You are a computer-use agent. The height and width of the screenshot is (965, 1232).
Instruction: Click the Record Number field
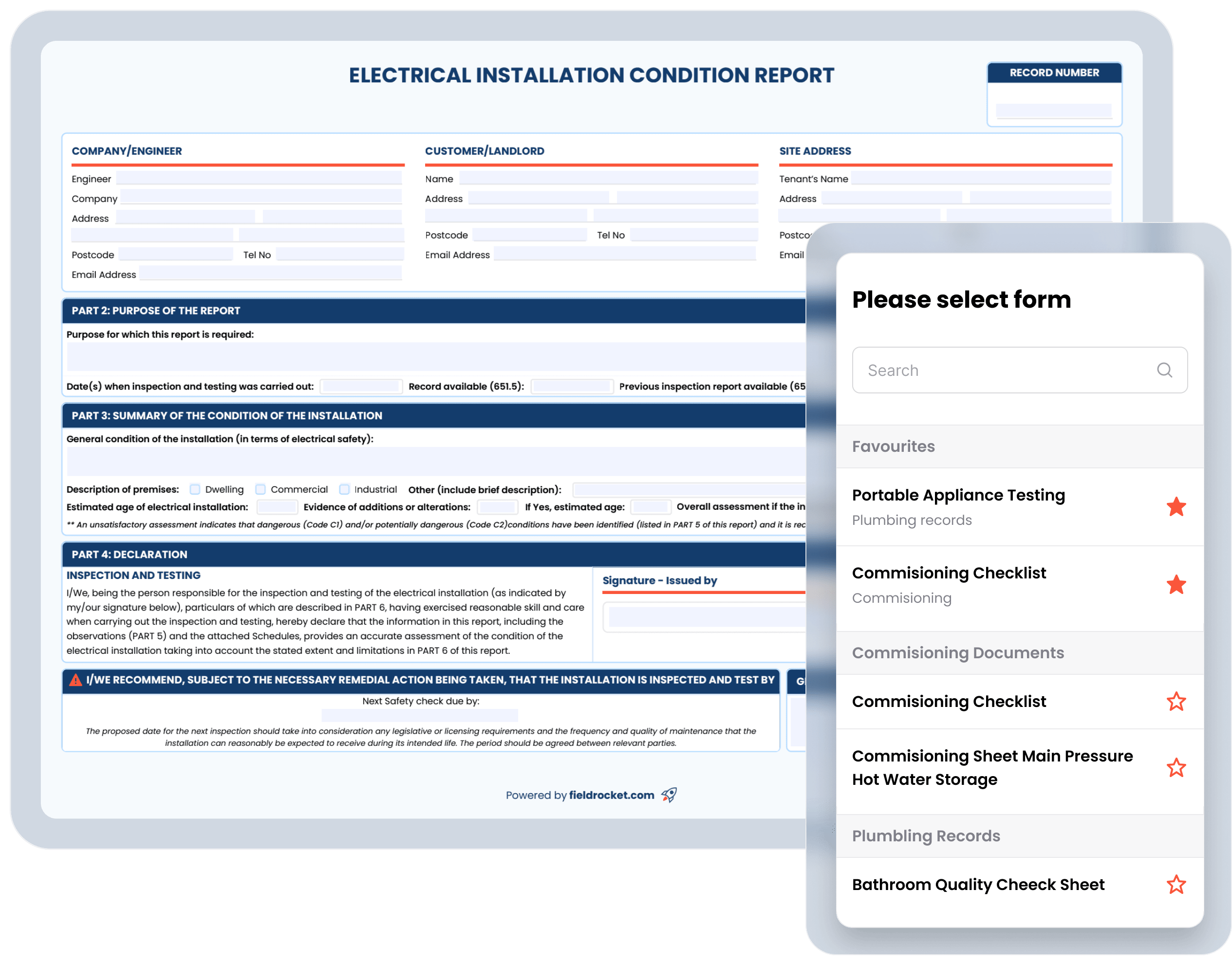point(1053,110)
